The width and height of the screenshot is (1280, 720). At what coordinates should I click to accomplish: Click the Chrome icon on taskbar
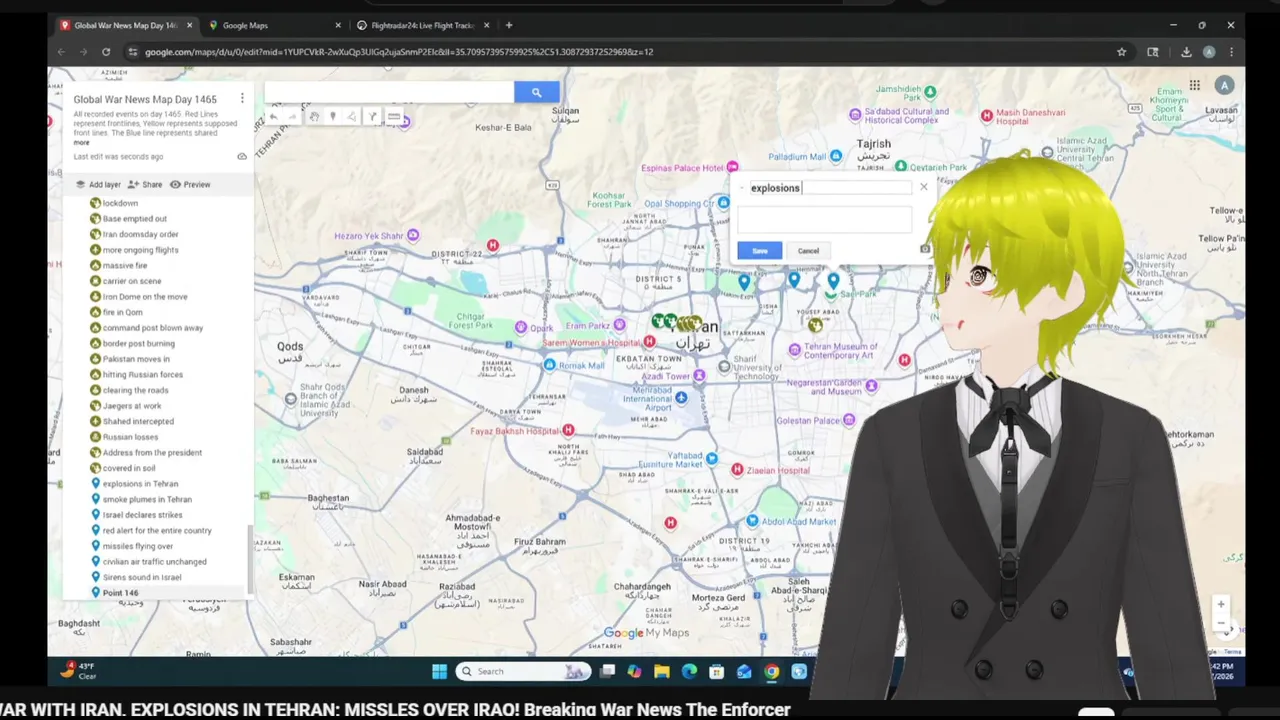[771, 672]
